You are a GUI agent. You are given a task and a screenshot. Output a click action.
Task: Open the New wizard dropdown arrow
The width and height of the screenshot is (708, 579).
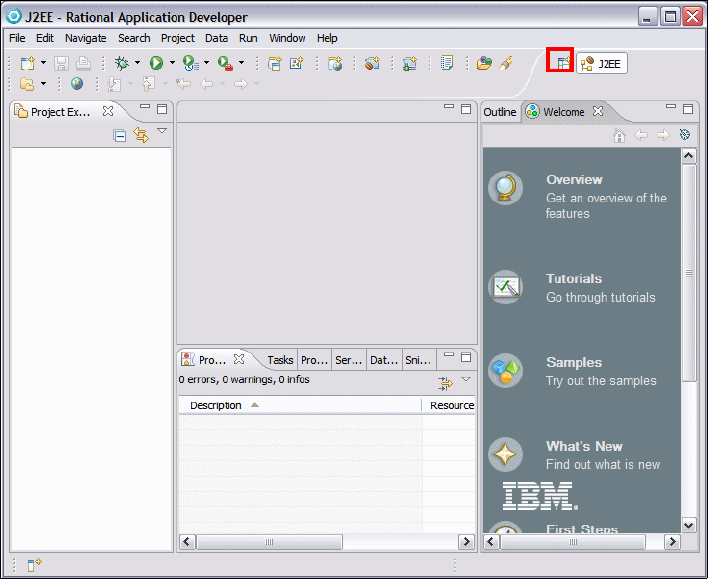click(43, 62)
